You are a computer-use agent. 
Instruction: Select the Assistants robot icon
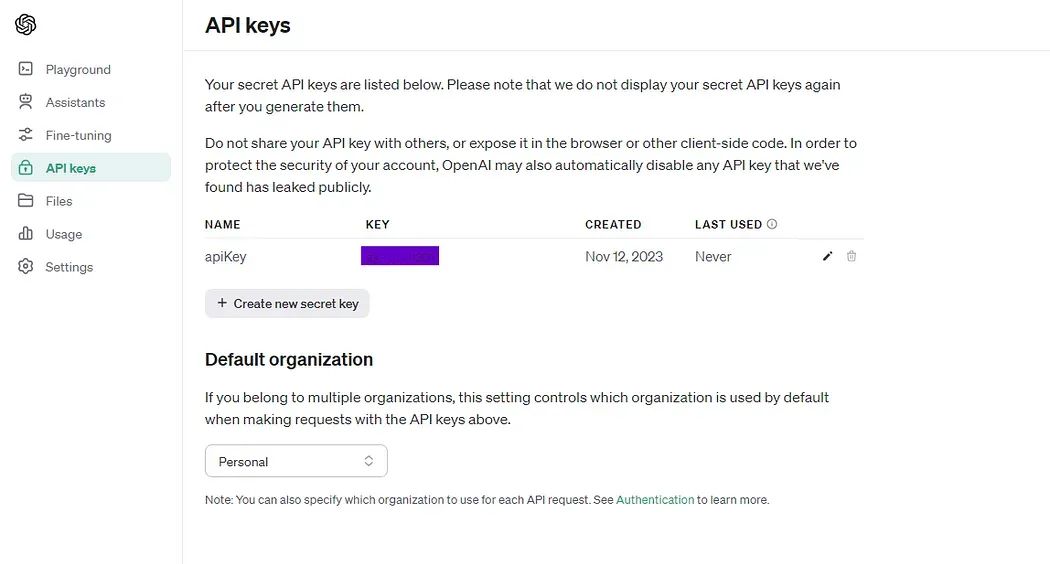click(25, 102)
